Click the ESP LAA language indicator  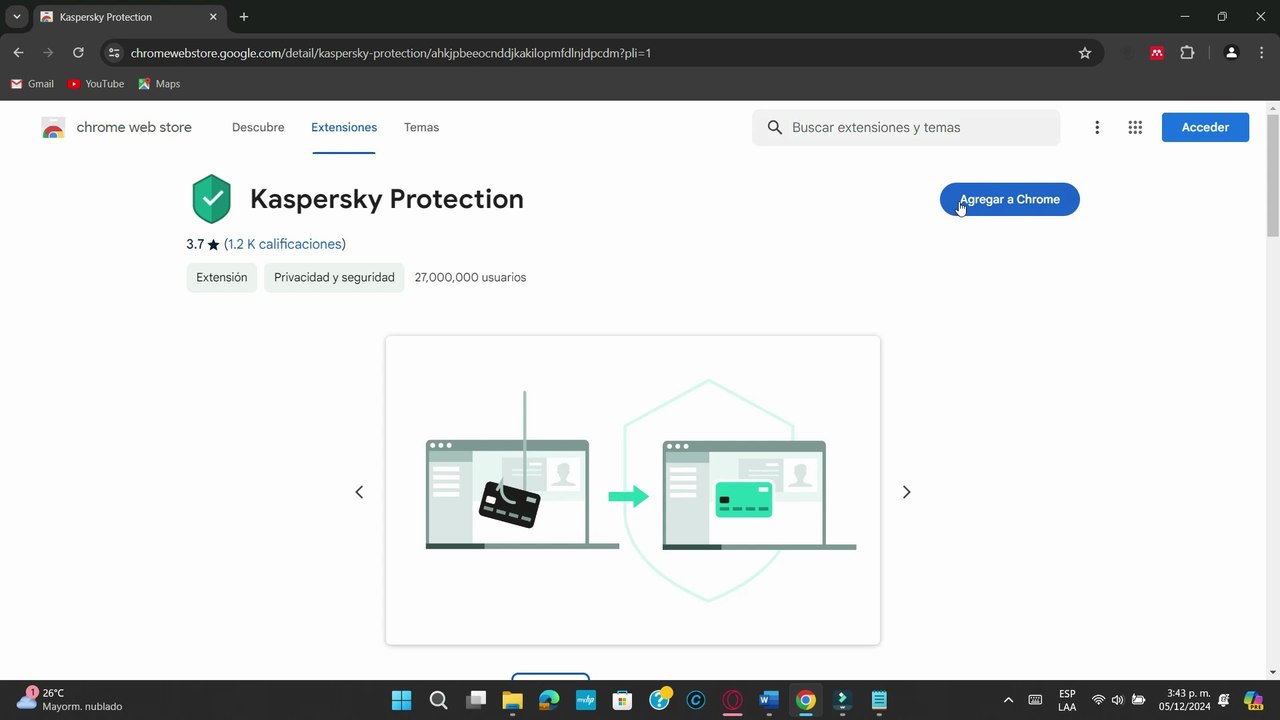click(1067, 700)
